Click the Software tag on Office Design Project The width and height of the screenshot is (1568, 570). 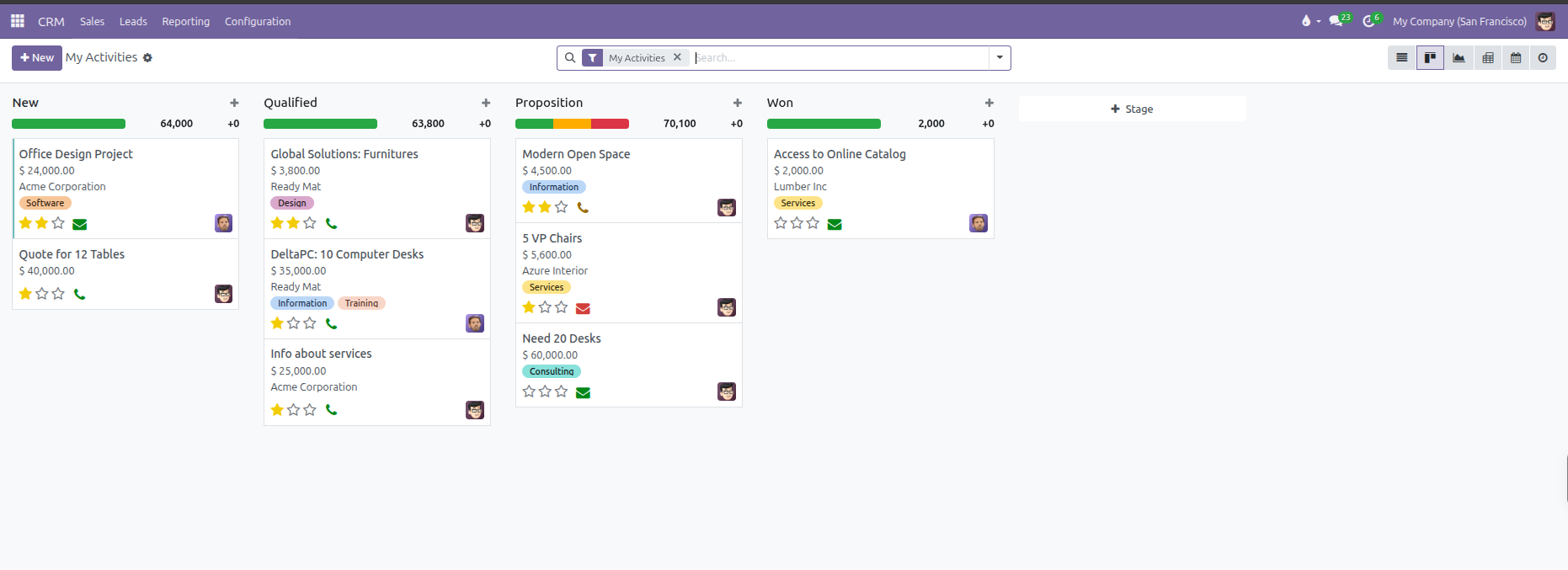[x=45, y=203]
